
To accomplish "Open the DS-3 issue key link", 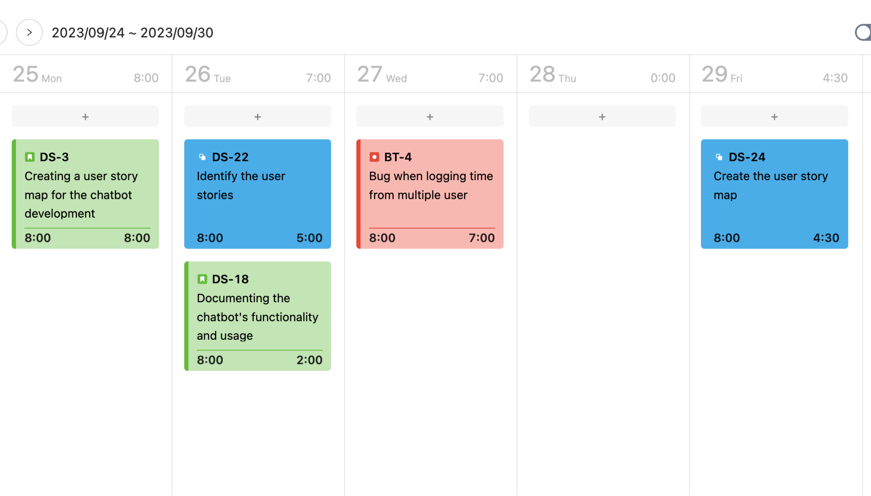I will coord(54,157).
